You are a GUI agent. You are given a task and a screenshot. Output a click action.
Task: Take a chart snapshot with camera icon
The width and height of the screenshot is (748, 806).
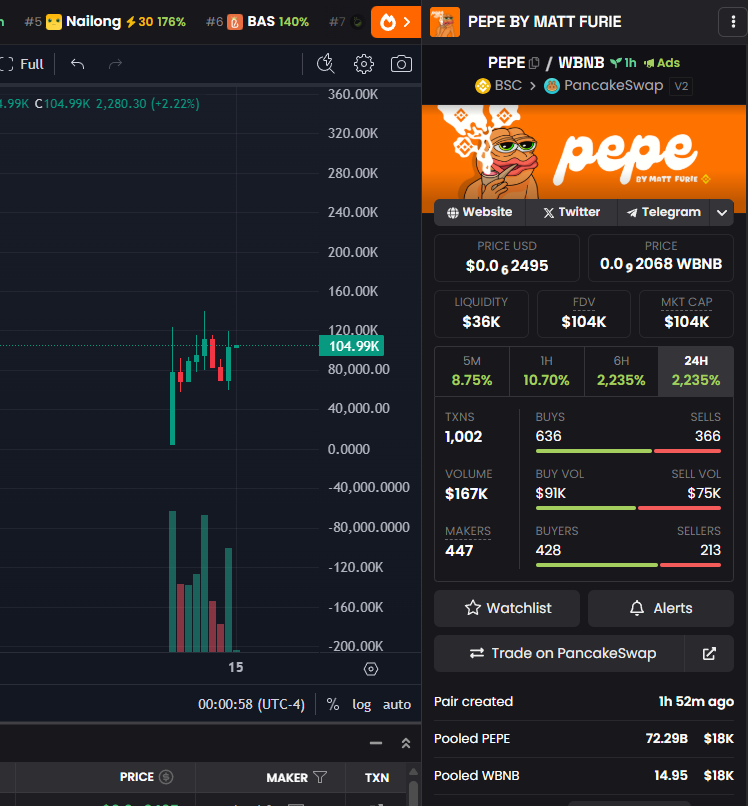coord(401,64)
